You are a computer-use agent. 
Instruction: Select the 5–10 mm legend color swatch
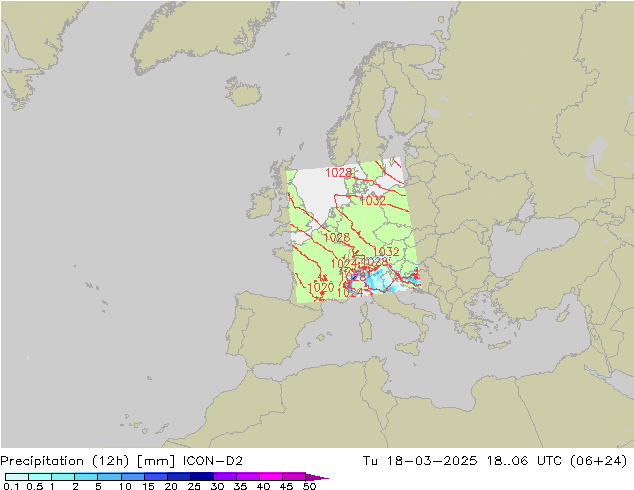(110, 477)
